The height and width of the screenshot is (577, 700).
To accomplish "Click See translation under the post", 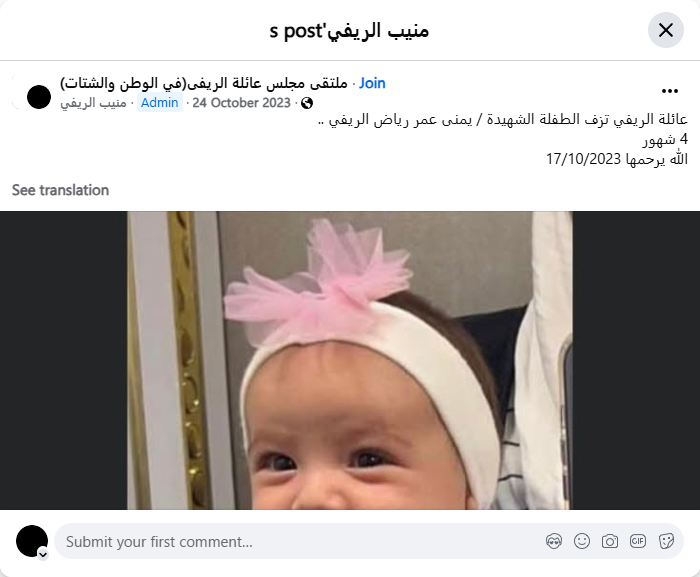I will (x=60, y=190).
